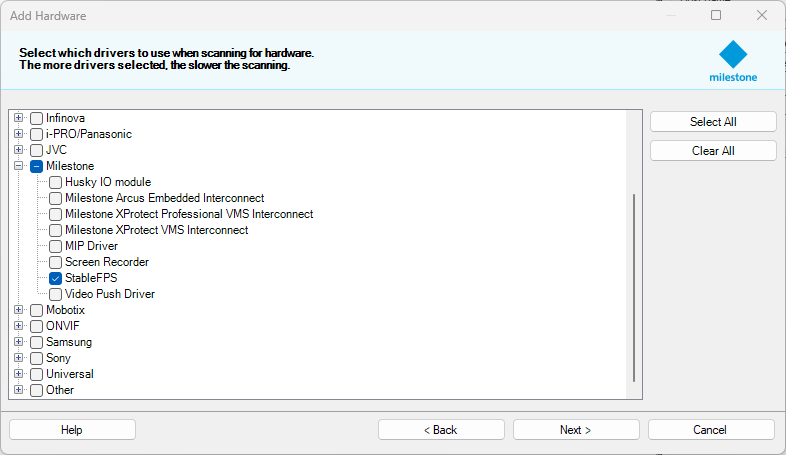The image size is (786, 455).
Task: Enable the Screen Recorder driver checkbox
Action: pos(56,262)
